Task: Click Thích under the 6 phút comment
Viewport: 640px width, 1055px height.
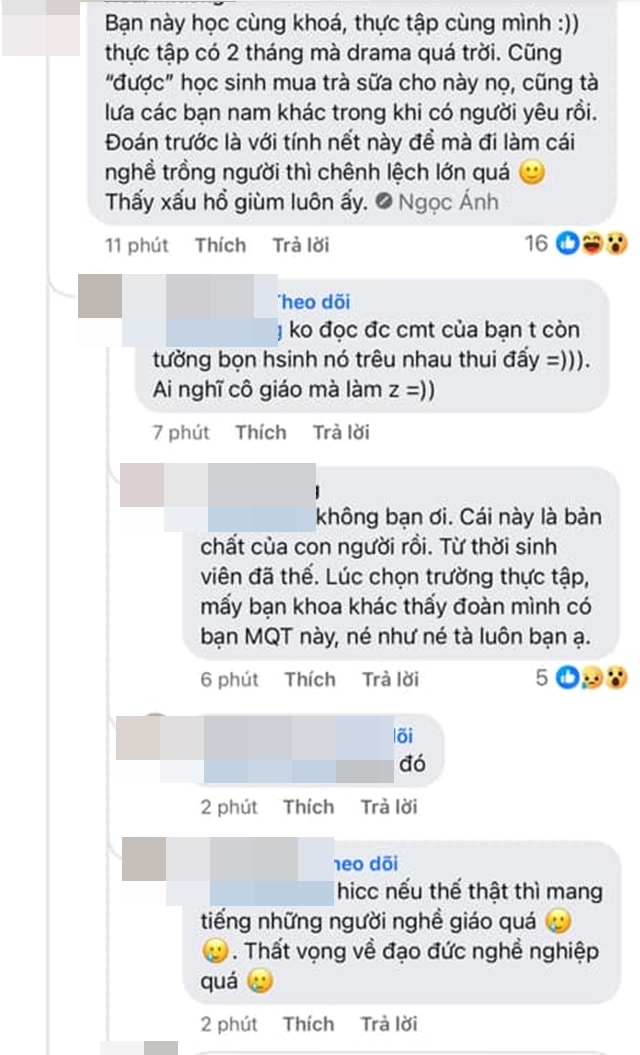Action: (x=310, y=679)
